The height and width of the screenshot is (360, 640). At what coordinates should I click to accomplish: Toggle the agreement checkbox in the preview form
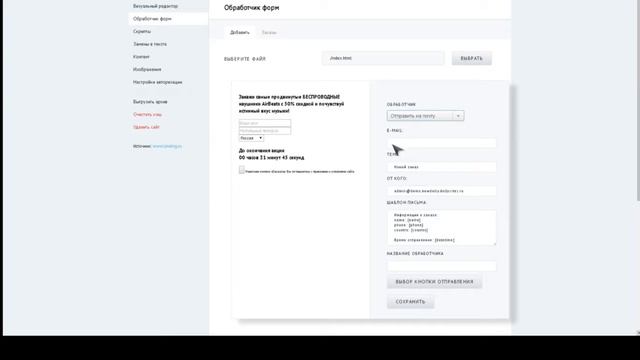pyautogui.click(x=242, y=170)
